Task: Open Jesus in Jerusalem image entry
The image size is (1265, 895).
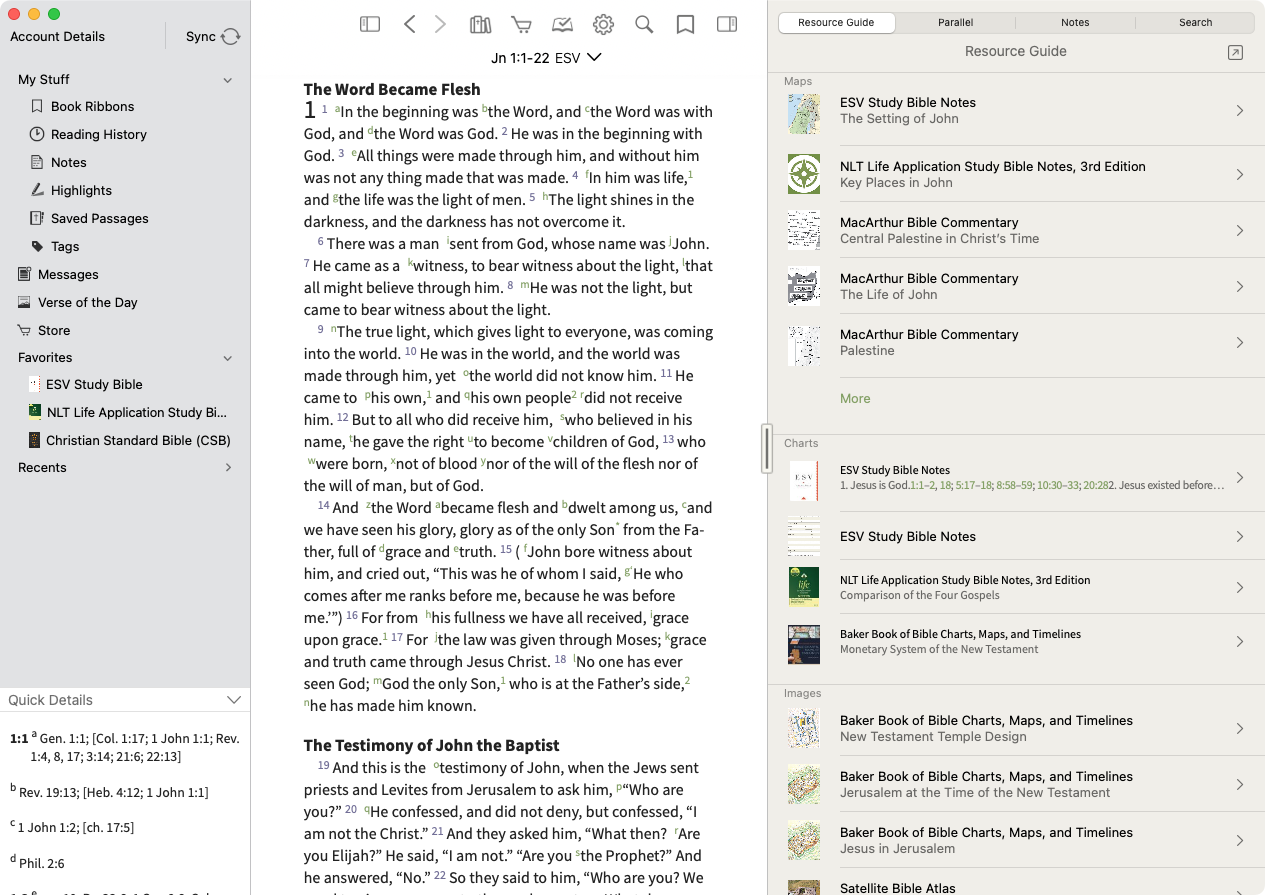Action: [1016, 840]
